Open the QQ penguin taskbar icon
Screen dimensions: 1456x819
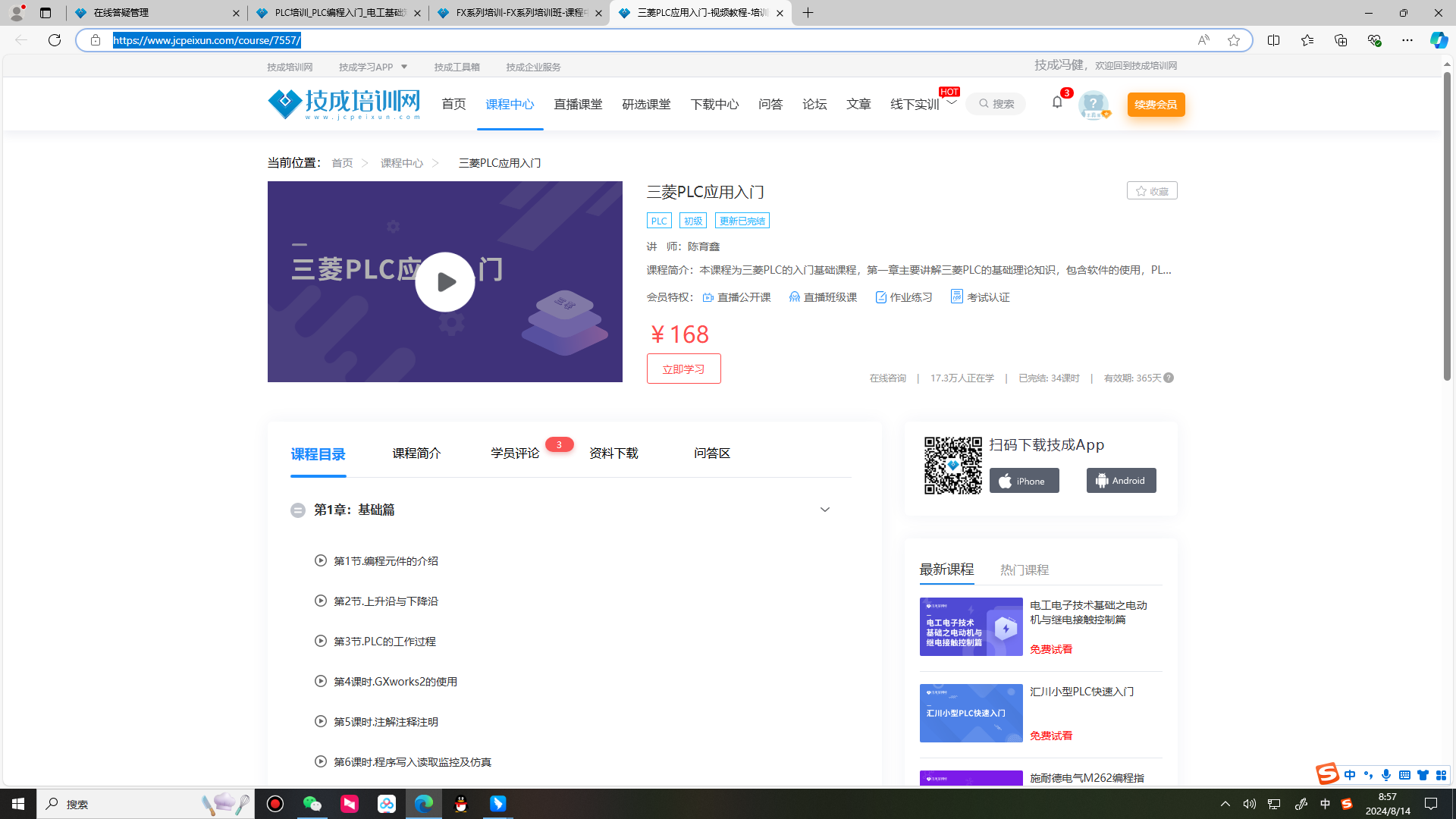click(x=460, y=804)
